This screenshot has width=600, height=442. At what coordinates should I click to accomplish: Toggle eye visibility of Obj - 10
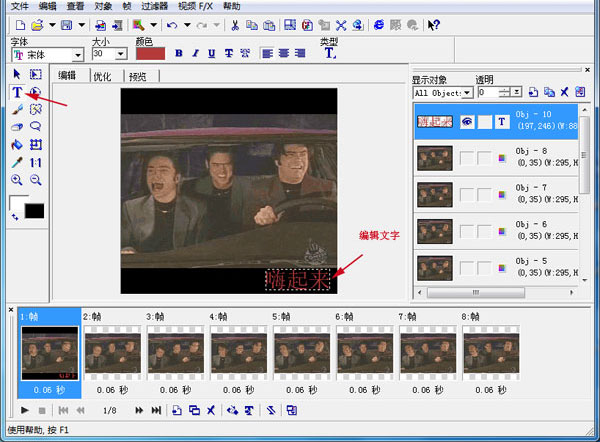pos(467,122)
